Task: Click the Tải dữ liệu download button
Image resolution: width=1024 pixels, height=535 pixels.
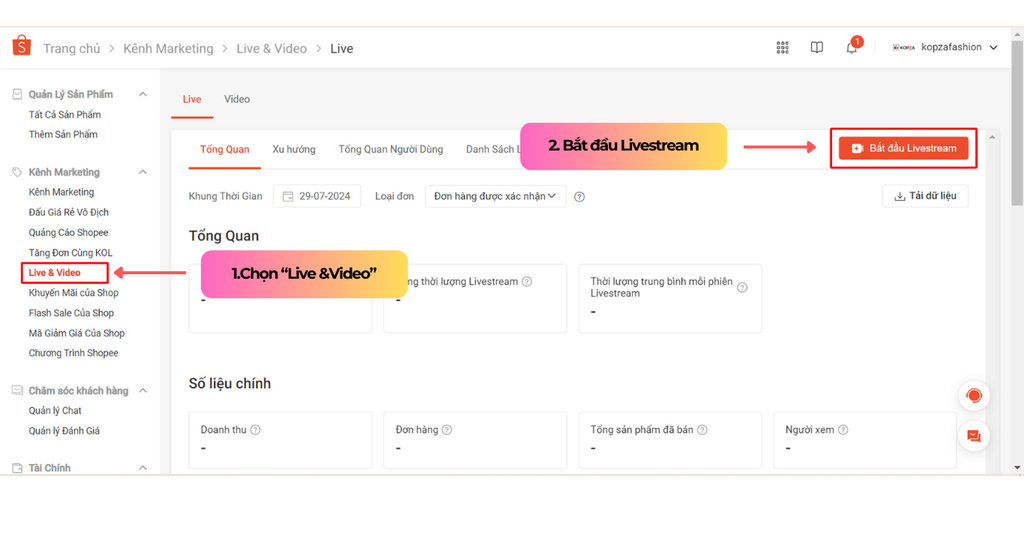Action: (x=925, y=196)
